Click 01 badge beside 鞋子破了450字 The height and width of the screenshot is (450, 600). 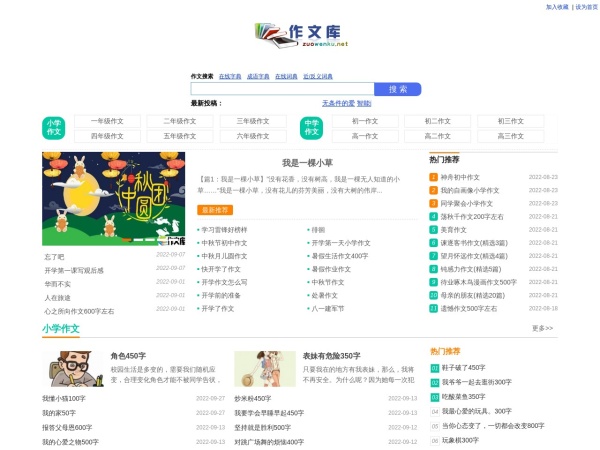(435, 368)
